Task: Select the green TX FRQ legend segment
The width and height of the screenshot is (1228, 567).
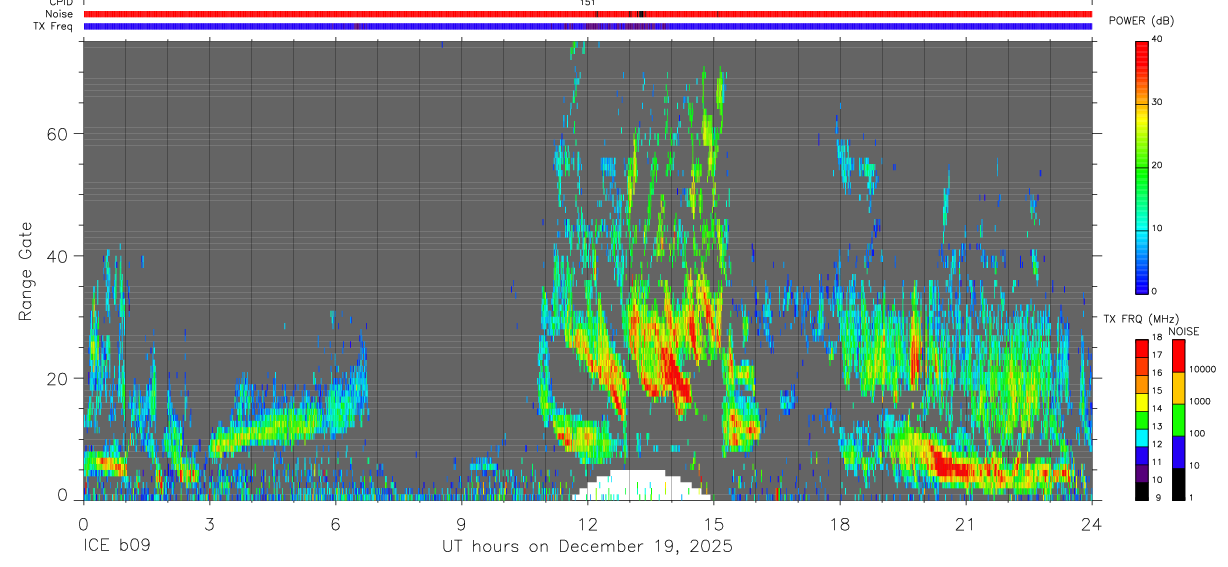Action: pyautogui.click(x=1141, y=420)
